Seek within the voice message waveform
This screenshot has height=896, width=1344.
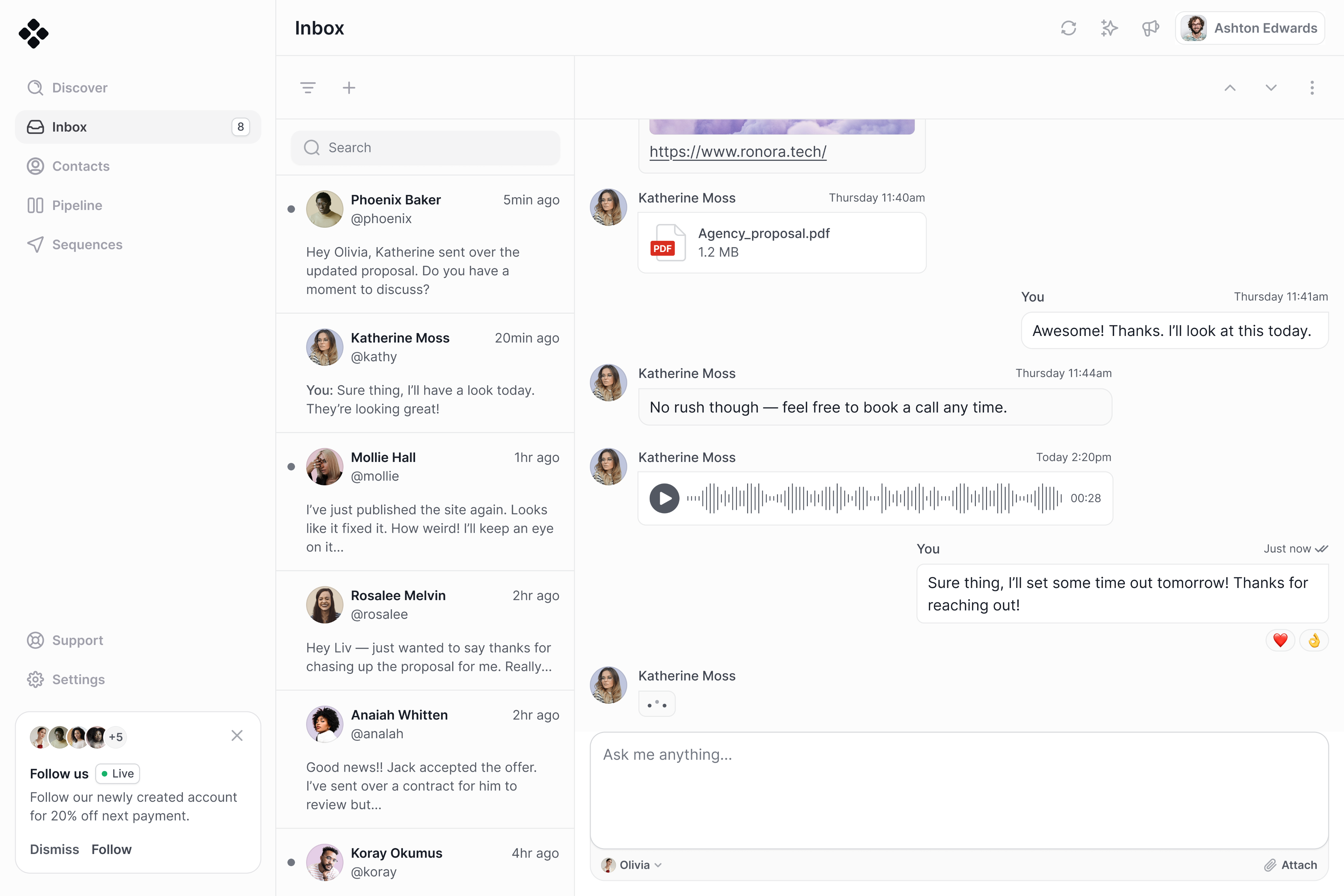pos(874,498)
